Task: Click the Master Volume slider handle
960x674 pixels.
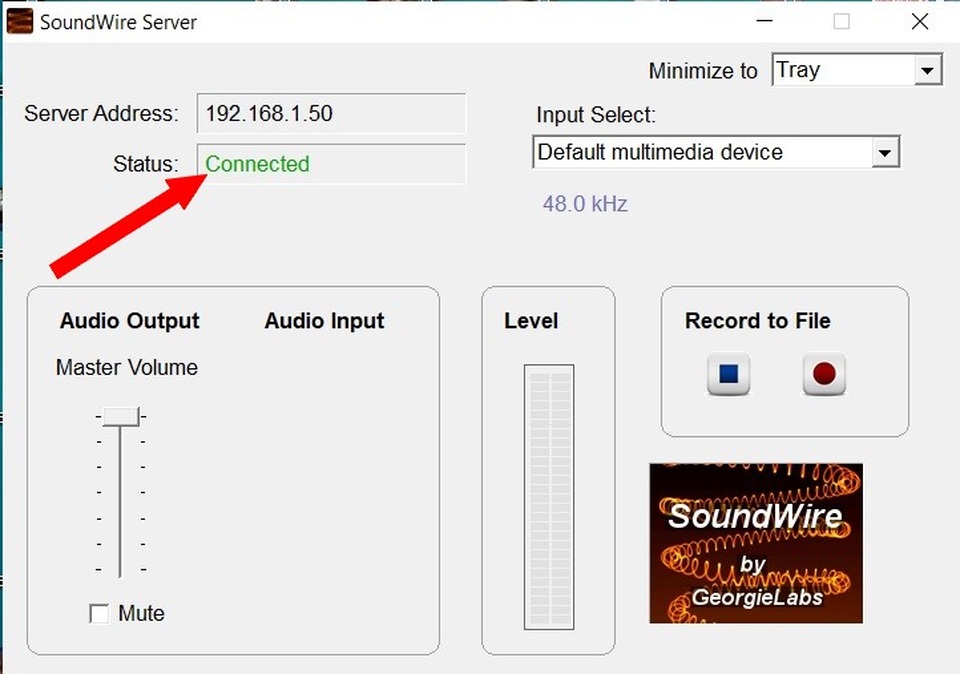Action: (121, 416)
